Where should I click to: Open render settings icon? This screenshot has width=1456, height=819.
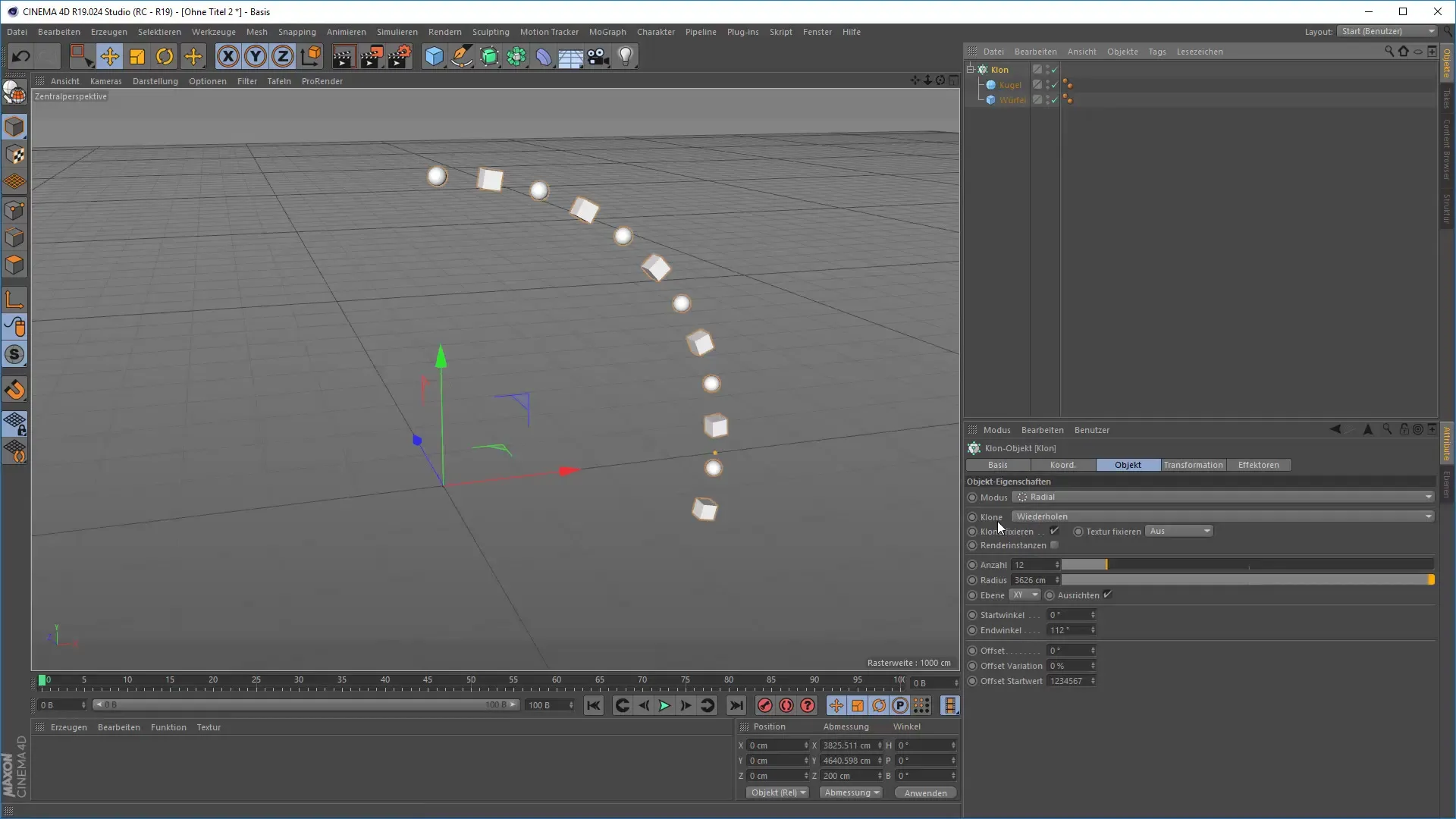coord(400,56)
